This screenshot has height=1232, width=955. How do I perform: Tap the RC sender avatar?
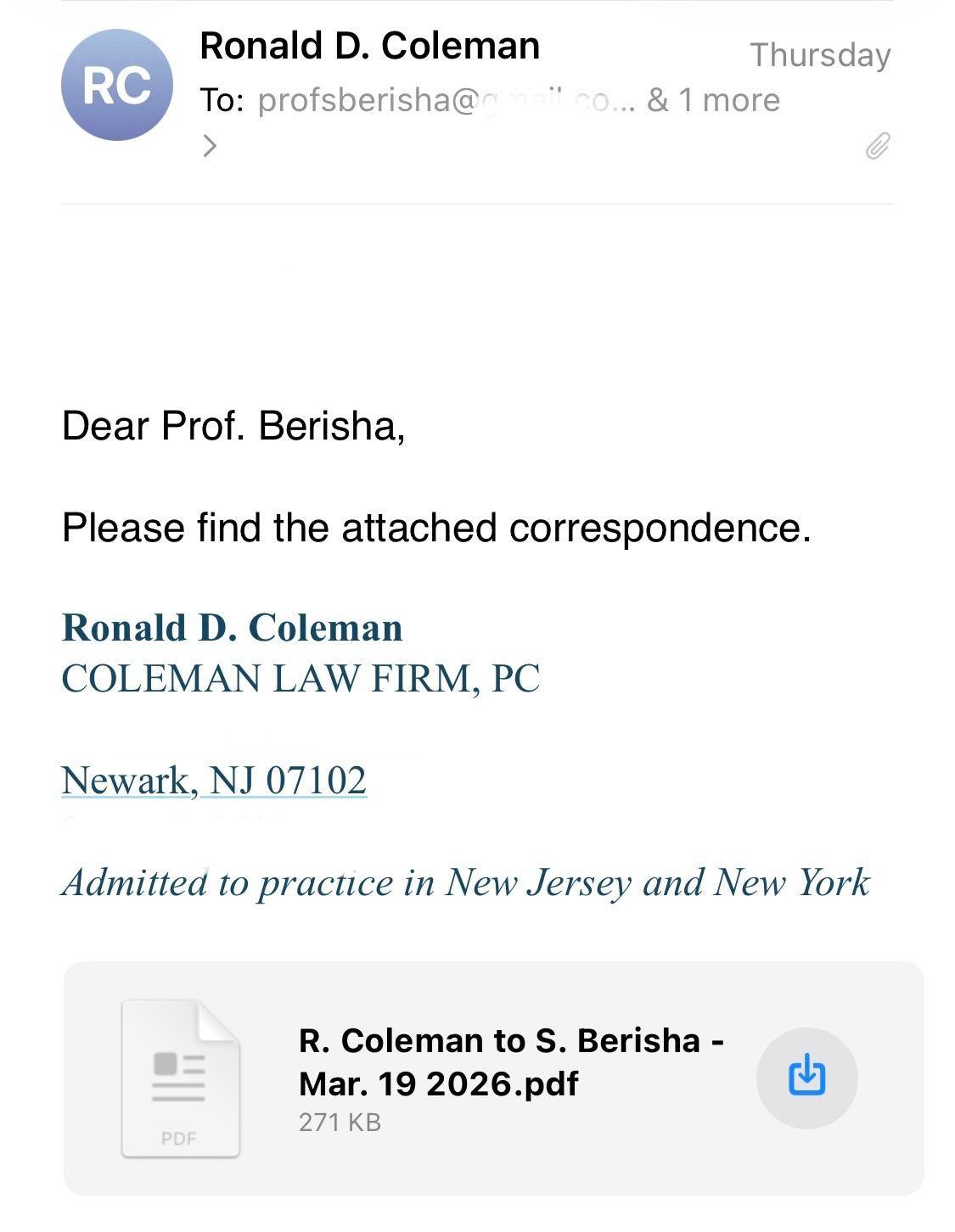117,85
